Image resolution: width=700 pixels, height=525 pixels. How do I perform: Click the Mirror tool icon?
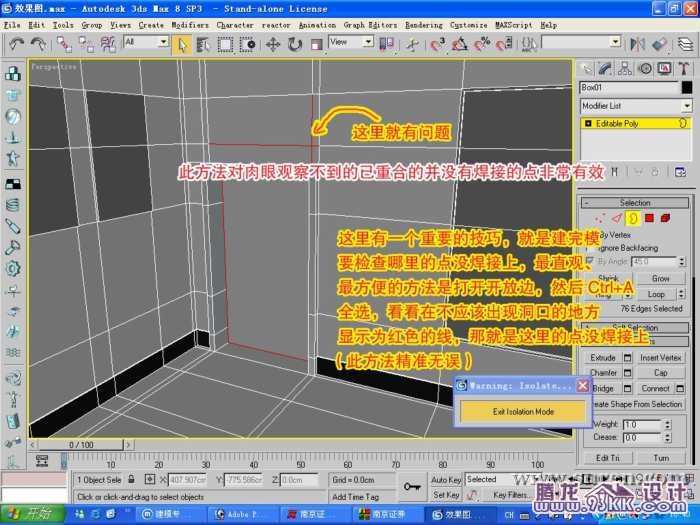tap(638, 44)
